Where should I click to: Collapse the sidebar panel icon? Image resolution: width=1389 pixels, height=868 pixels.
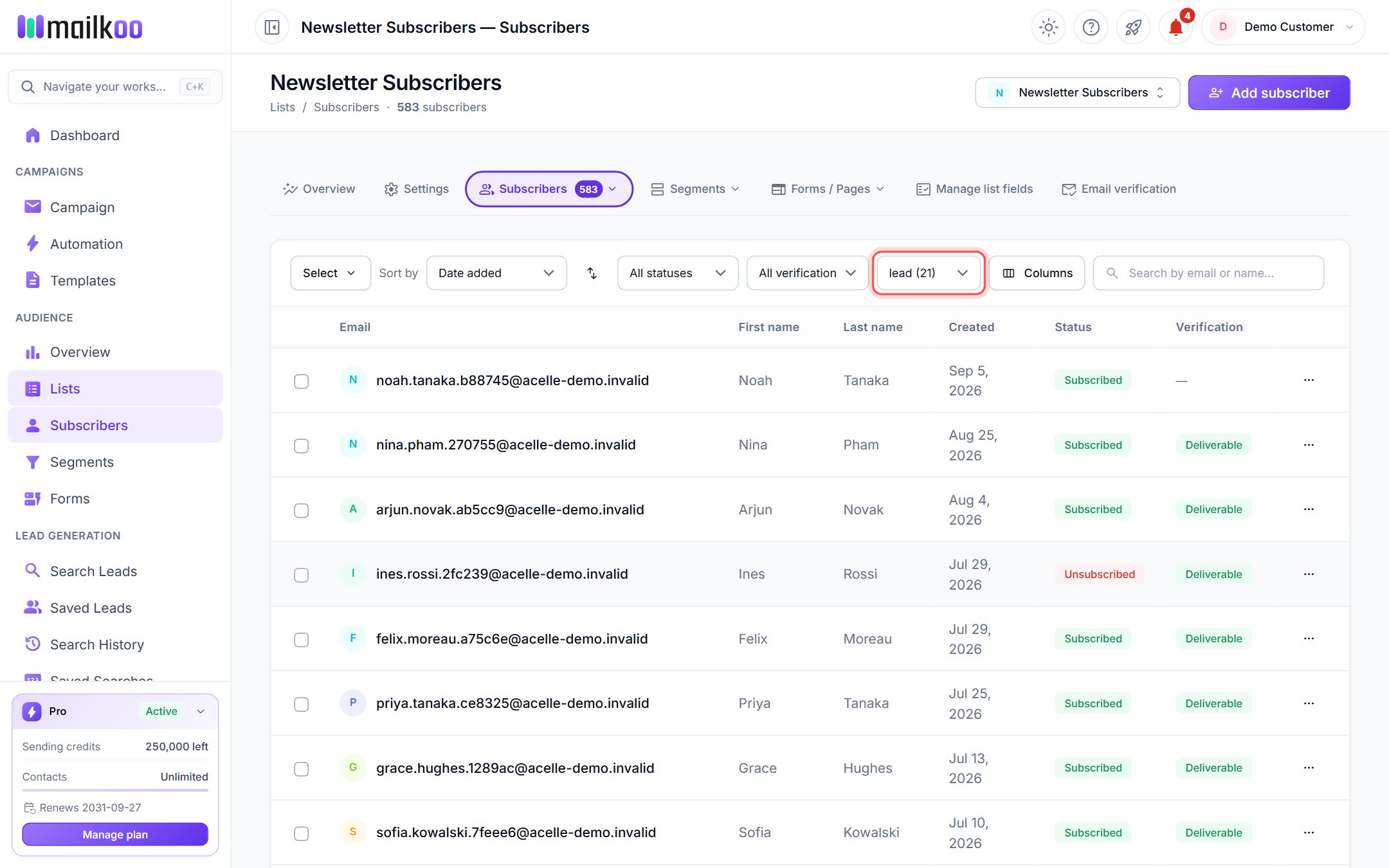pyautogui.click(x=272, y=27)
